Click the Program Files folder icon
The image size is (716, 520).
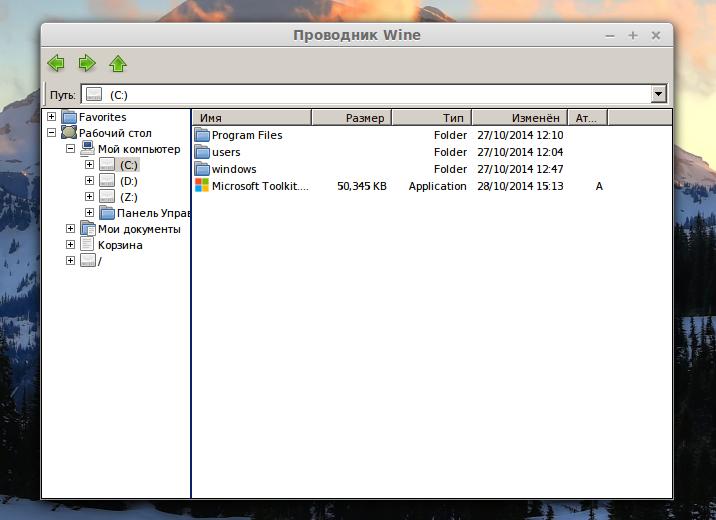[202, 135]
